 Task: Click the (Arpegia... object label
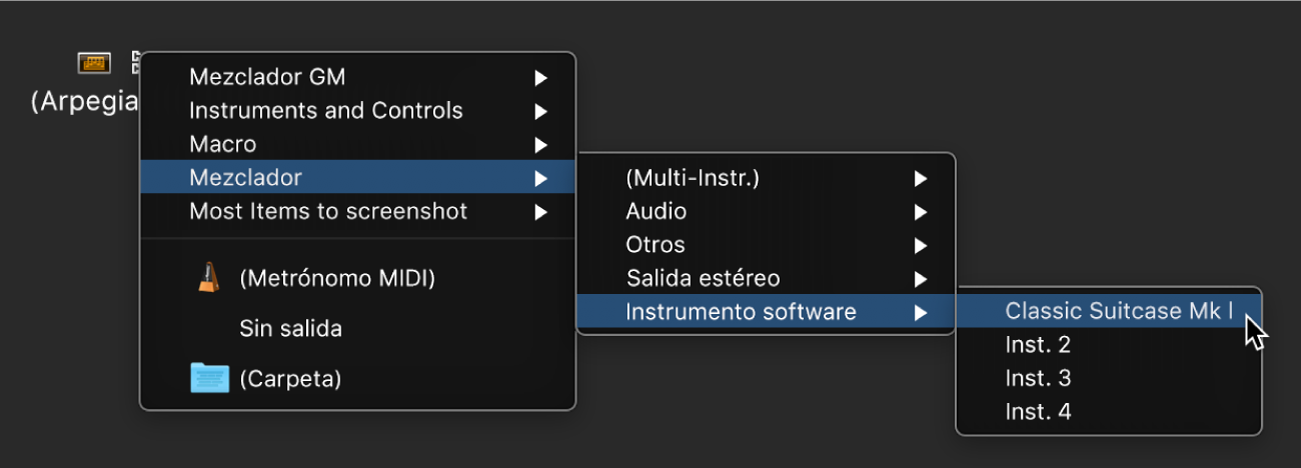click(84, 102)
